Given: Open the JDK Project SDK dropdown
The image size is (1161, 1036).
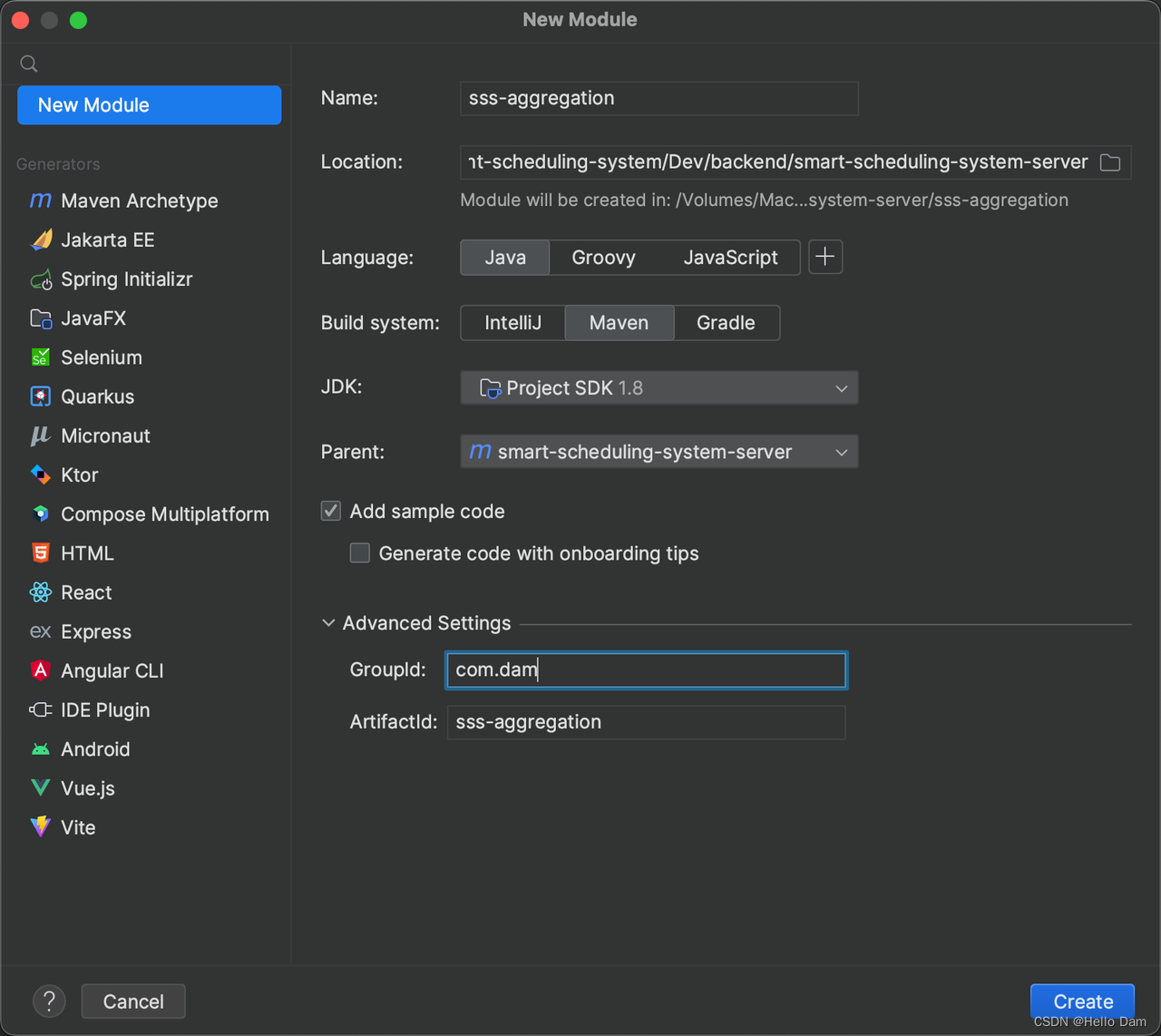Looking at the screenshot, I should pyautogui.click(x=659, y=387).
